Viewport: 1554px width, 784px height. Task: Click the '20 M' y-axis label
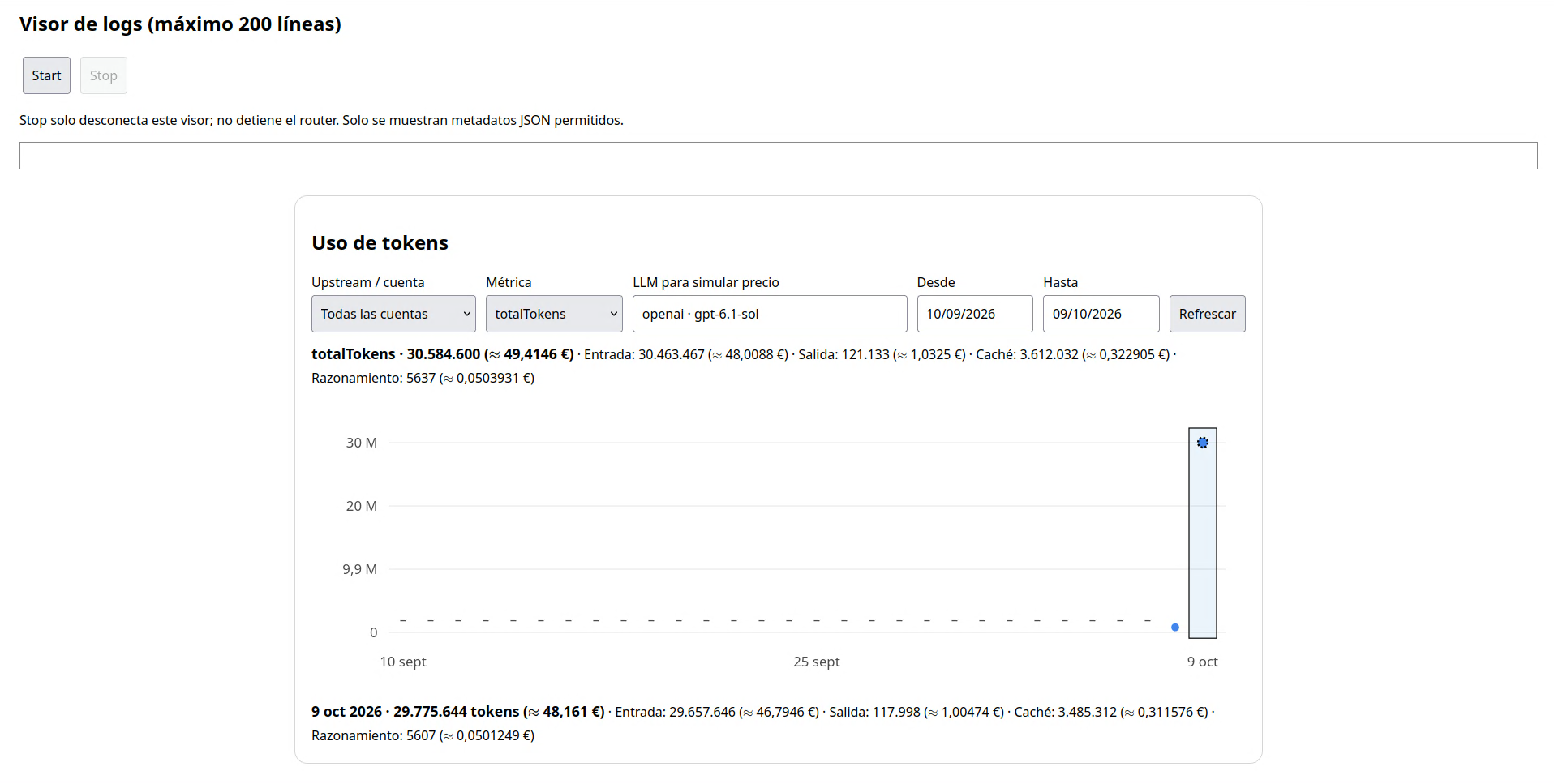(x=362, y=506)
